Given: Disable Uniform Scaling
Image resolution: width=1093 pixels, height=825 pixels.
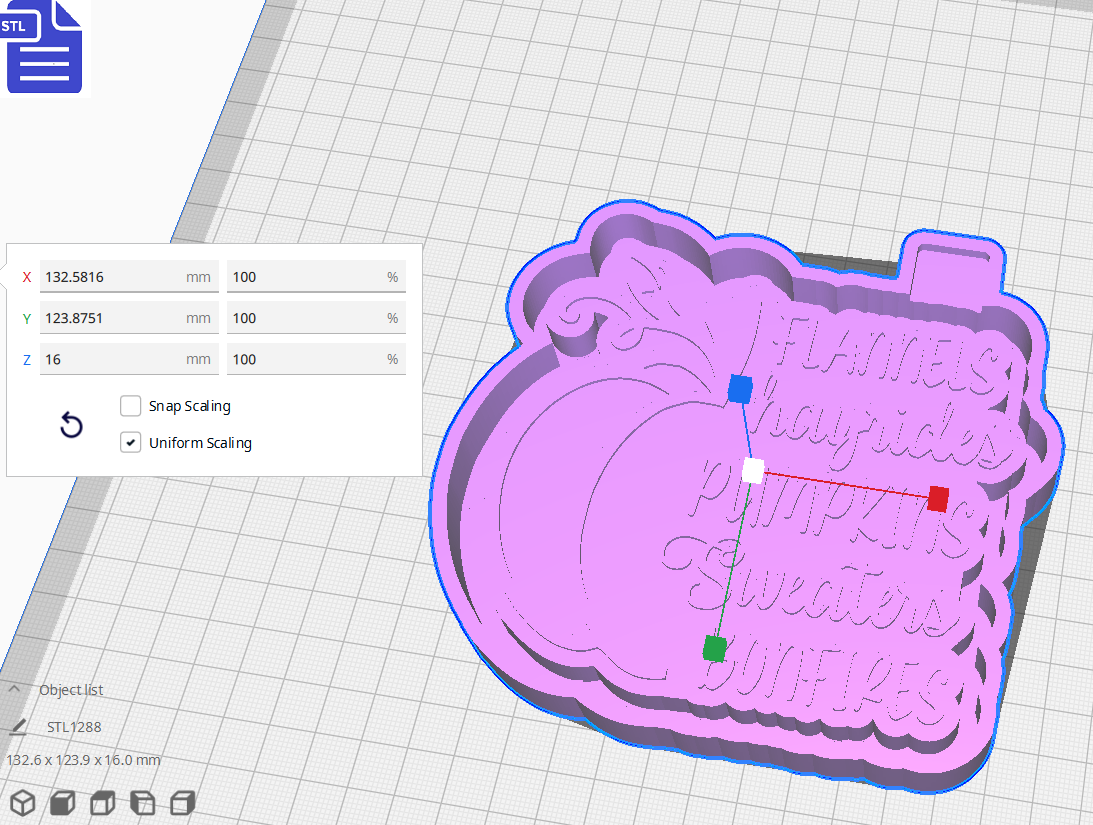Looking at the screenshot, I should pos(130,442).
